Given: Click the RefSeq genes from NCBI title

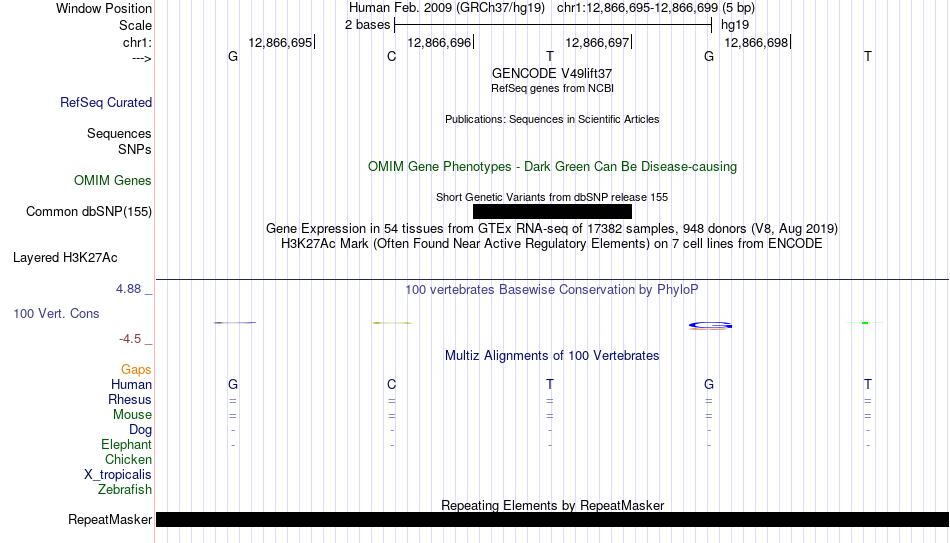Looking at the screenshot, I should [x=552, y=88].
